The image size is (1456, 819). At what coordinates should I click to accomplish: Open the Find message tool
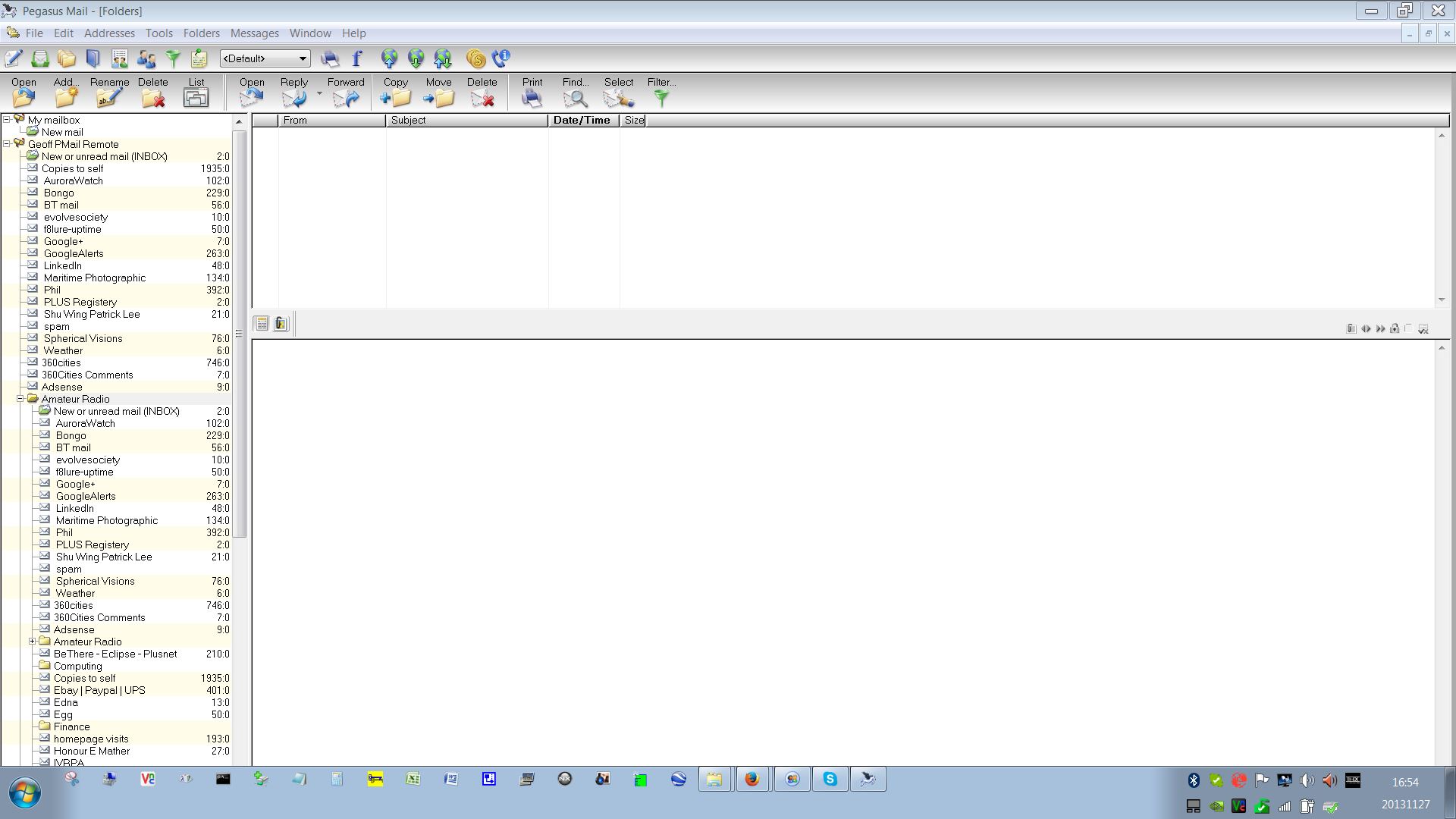click(x=576, y=92)
